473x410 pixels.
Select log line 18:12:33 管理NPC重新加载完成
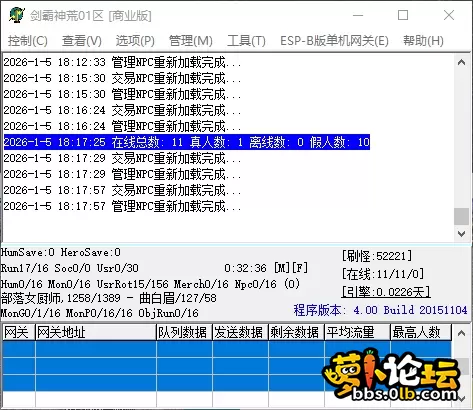(x=122, y=62)
